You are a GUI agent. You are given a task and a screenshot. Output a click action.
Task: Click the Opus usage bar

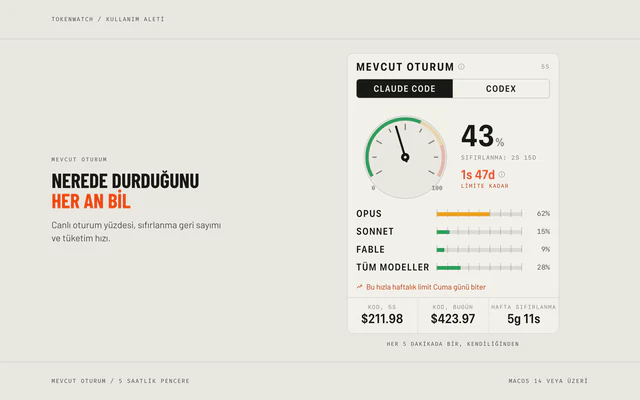[x=479, y=213]
